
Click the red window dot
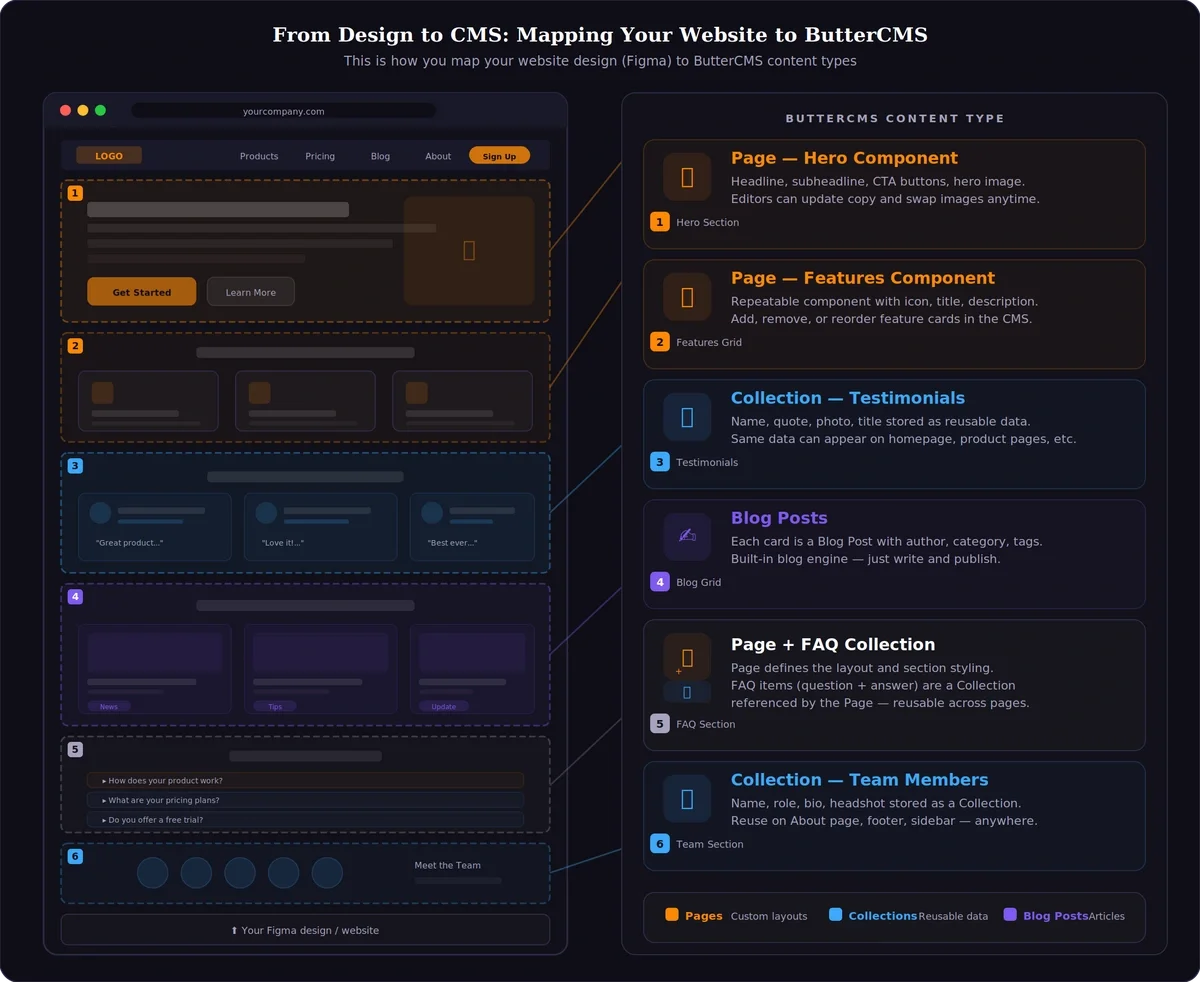66,111
